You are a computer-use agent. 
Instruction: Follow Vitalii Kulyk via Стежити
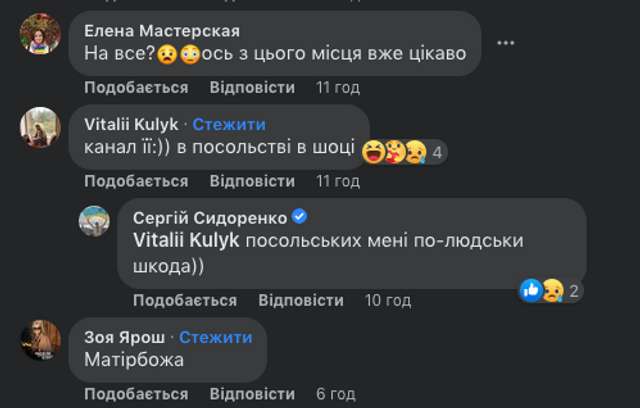click(x=229, y=124)
